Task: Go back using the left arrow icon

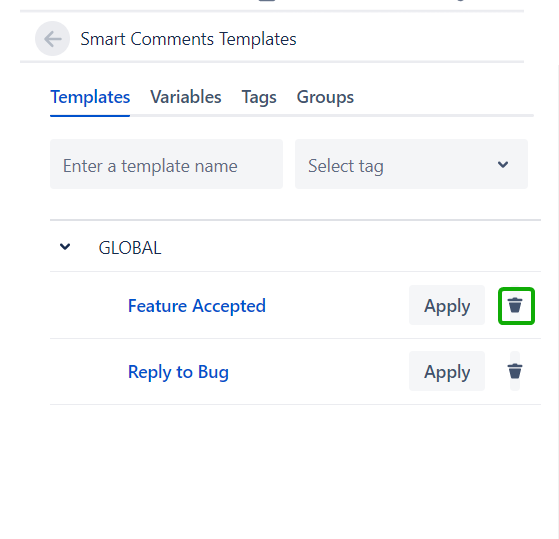Action: point(52,38)
